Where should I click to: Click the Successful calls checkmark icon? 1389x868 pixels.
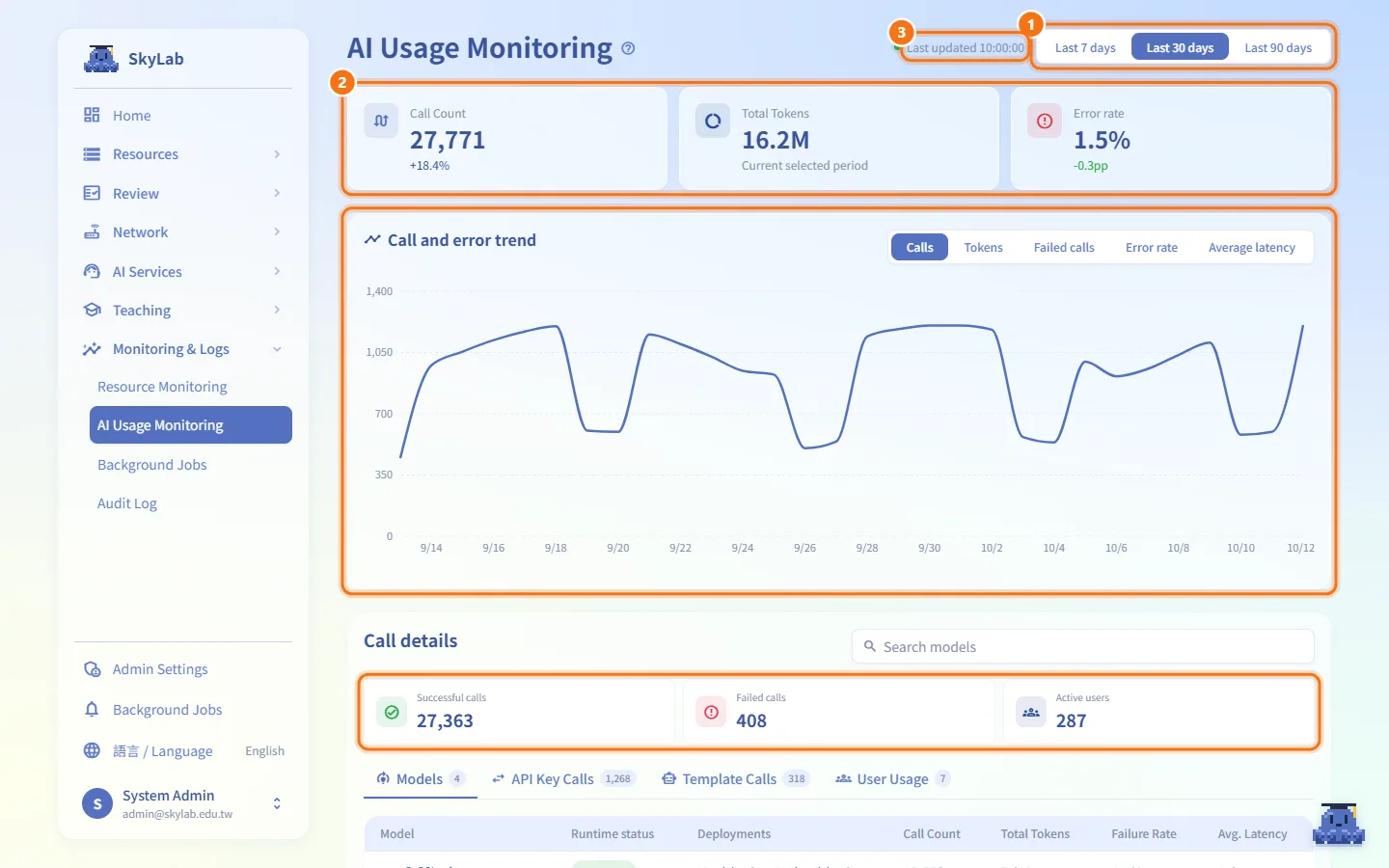392,713
